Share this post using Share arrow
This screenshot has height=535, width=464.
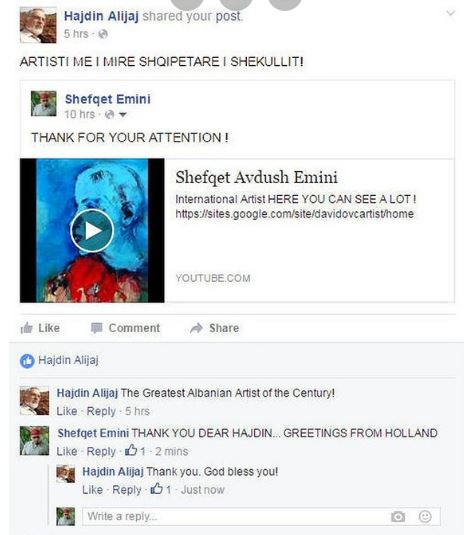(214, 328)
